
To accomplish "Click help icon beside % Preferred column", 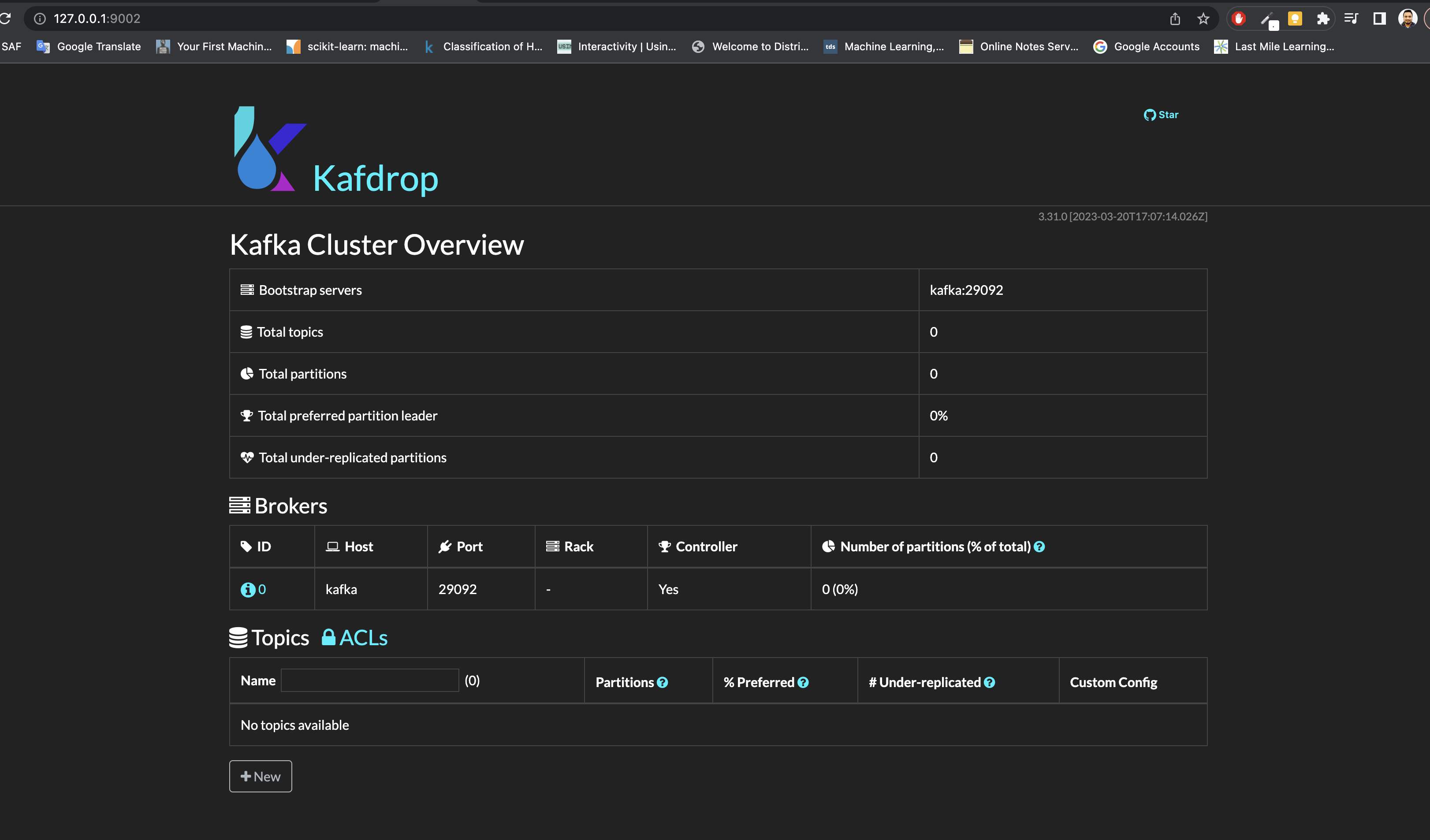I will (803, 682).
